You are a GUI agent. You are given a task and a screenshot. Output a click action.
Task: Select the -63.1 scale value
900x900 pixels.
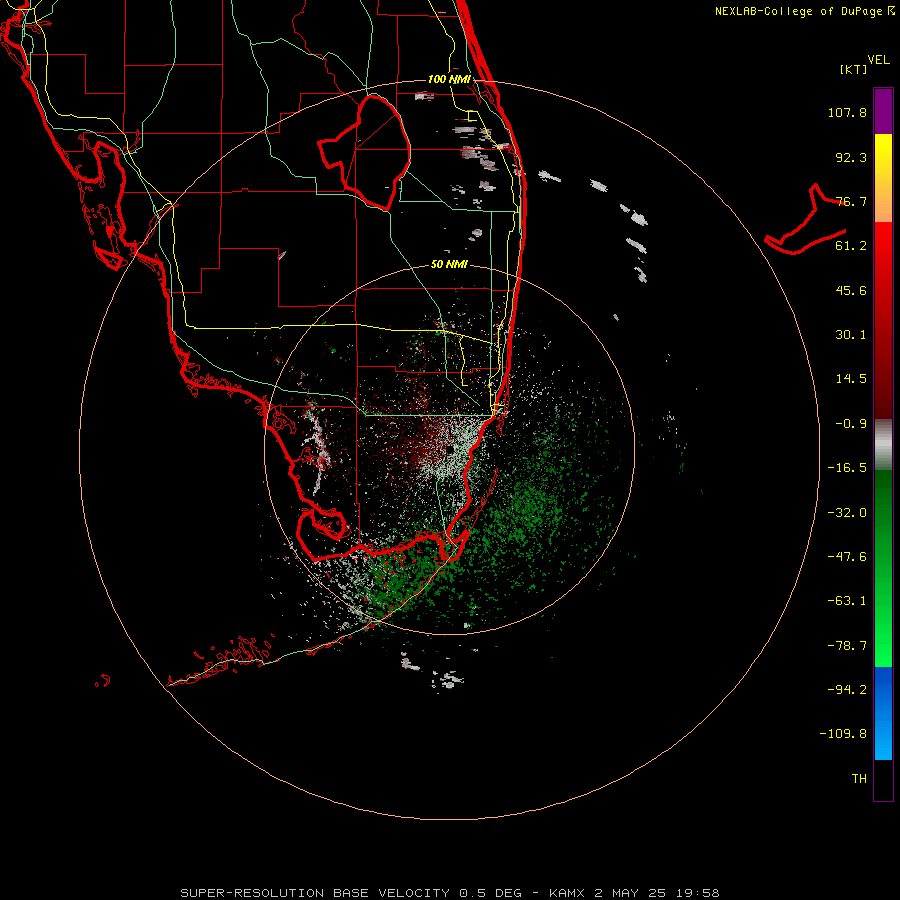[x=847, y=601]
